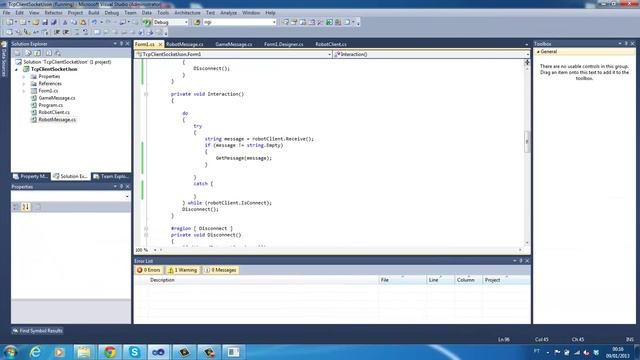Collapse the Interaction() method outline

pos(146,94)
